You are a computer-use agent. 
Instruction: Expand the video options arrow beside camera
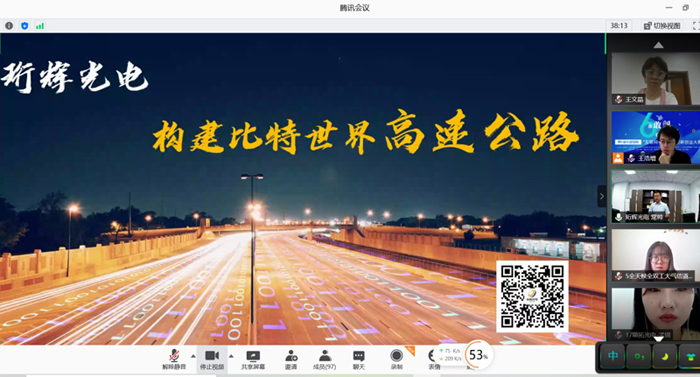point(231,356)
